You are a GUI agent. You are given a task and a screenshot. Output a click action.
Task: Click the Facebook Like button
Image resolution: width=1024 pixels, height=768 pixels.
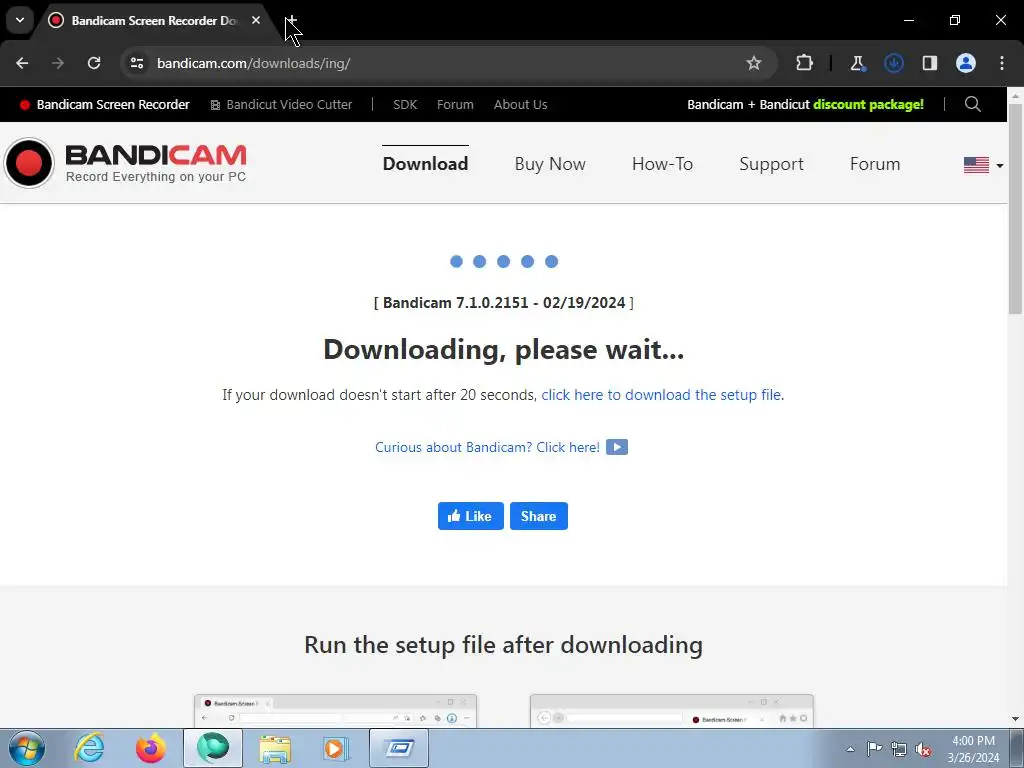(x=470, y=516)
